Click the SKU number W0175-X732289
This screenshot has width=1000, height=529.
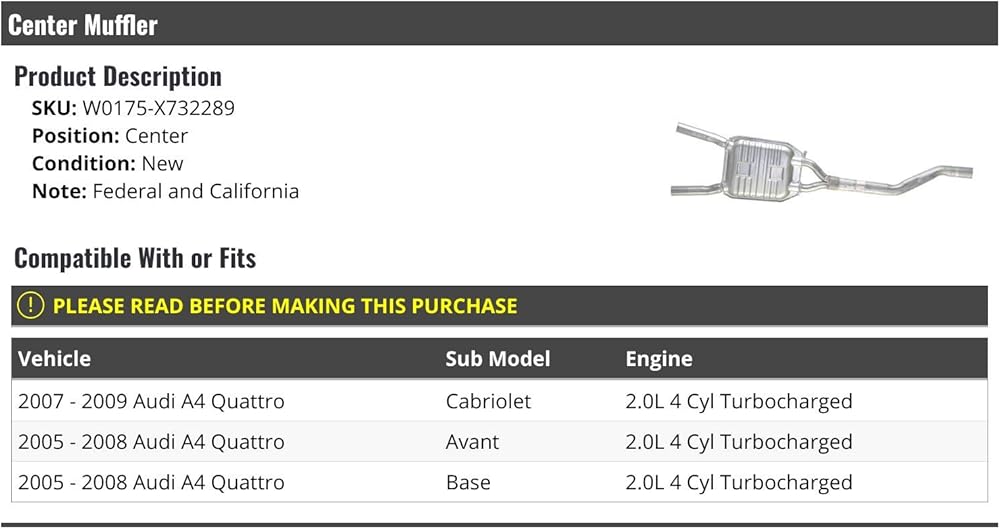pos(158,108)
